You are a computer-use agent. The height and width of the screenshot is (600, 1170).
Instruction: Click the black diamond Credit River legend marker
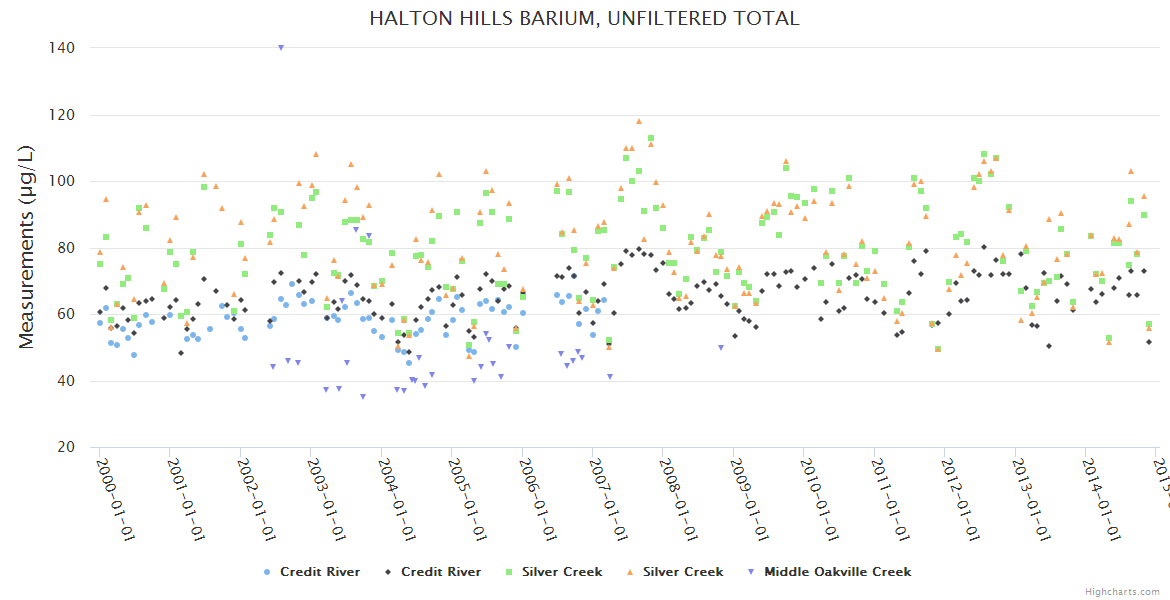point(387,572)
